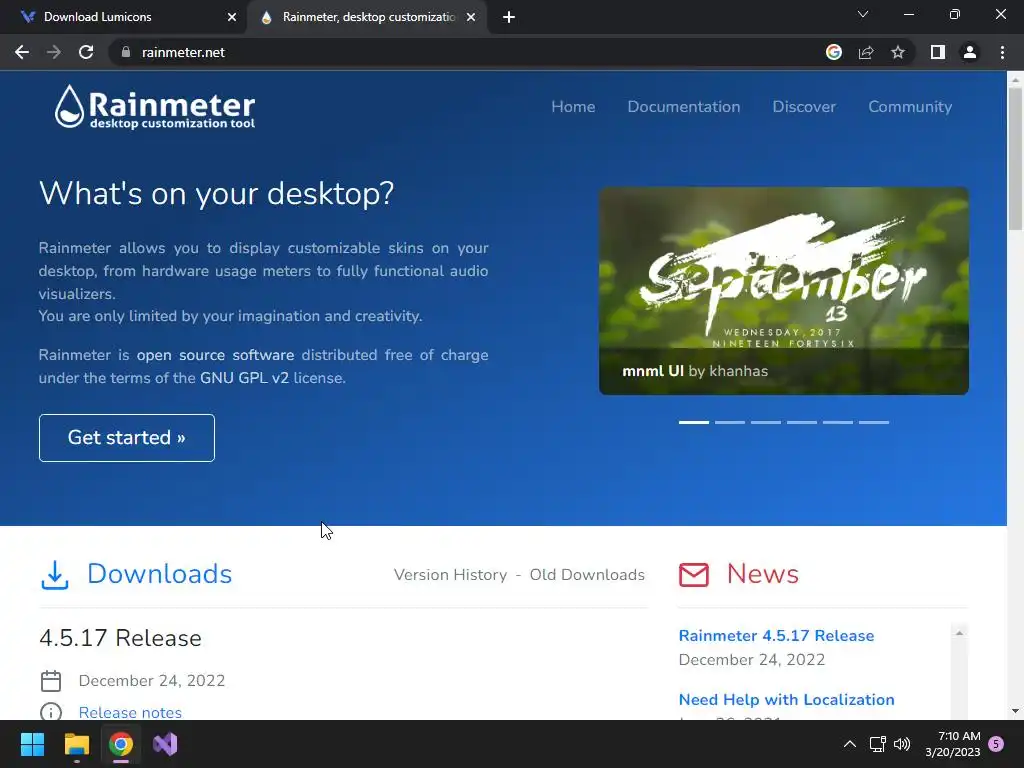Select the third carousel indicator

coord(765,423)
